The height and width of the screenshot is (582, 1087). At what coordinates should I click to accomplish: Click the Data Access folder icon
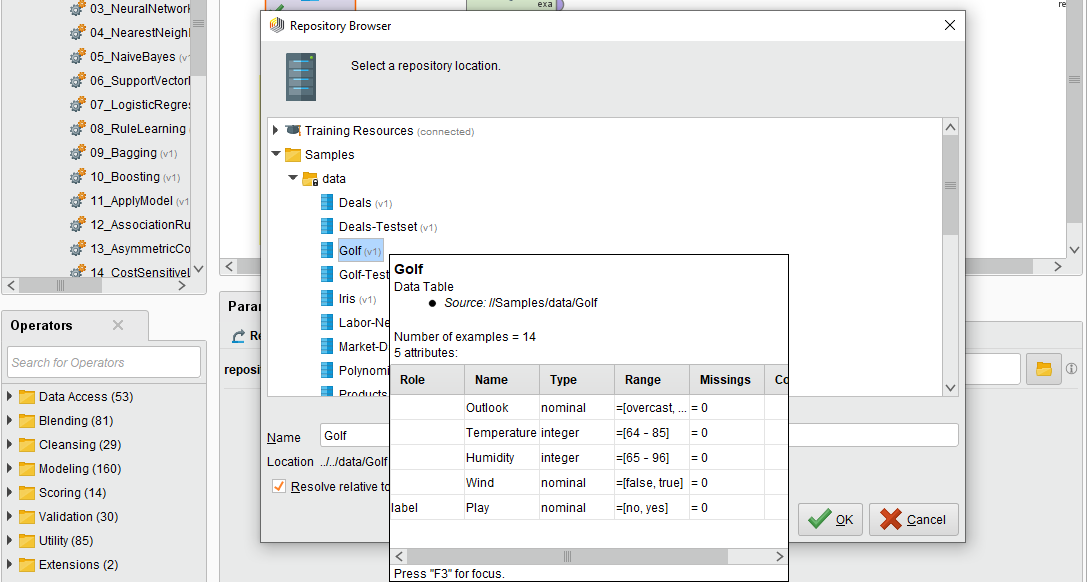click(x=27, y=397)
